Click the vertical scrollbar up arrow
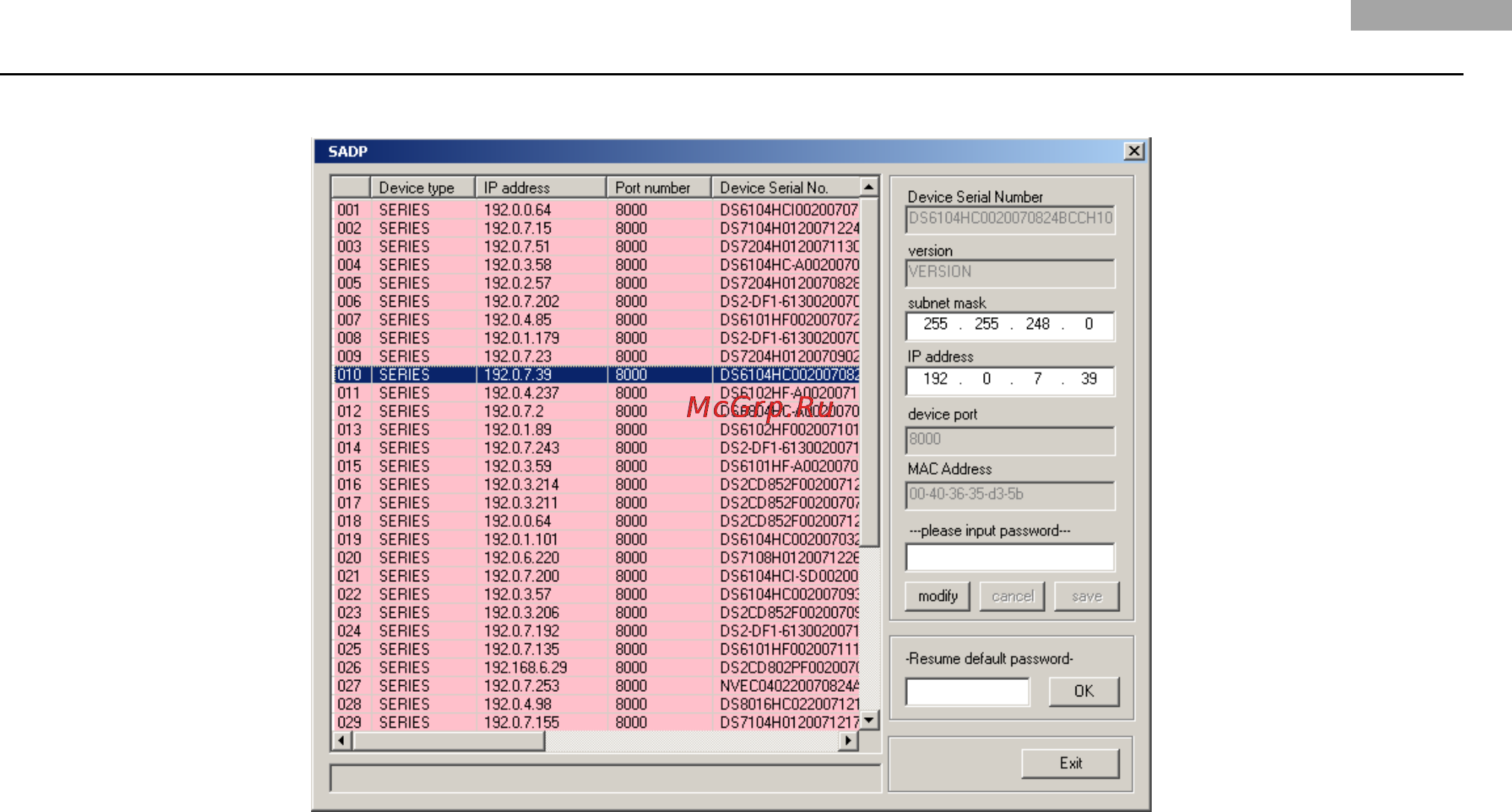The image size is (1512, 812). [x=869, y=187]
